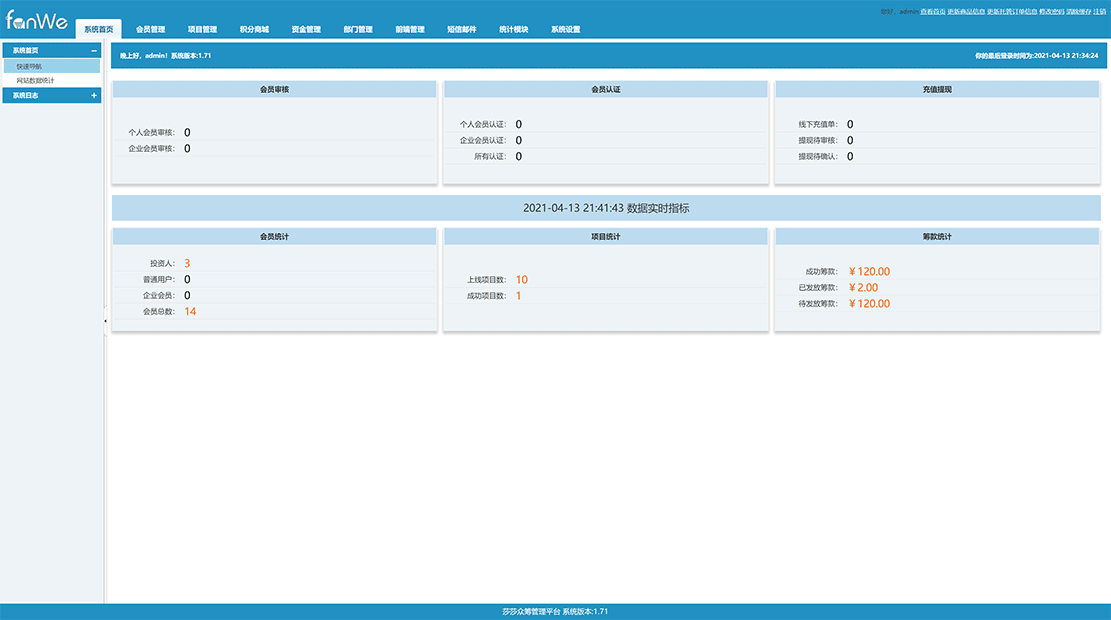Click the 清除缓存 link
1111x620 pixels.
[x=1078, y=11]
